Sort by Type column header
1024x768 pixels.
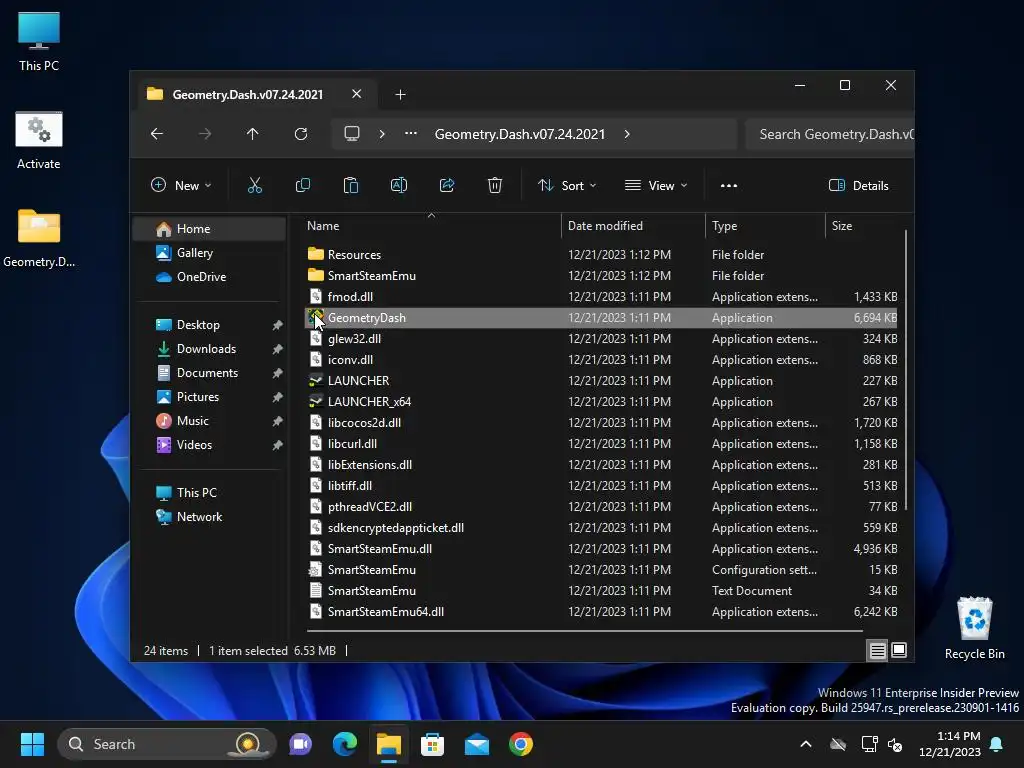point(765,225)
